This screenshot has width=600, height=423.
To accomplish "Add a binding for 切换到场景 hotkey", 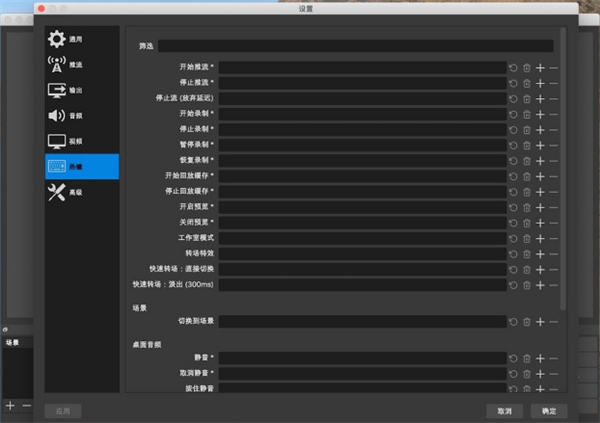I will [540, 322].
